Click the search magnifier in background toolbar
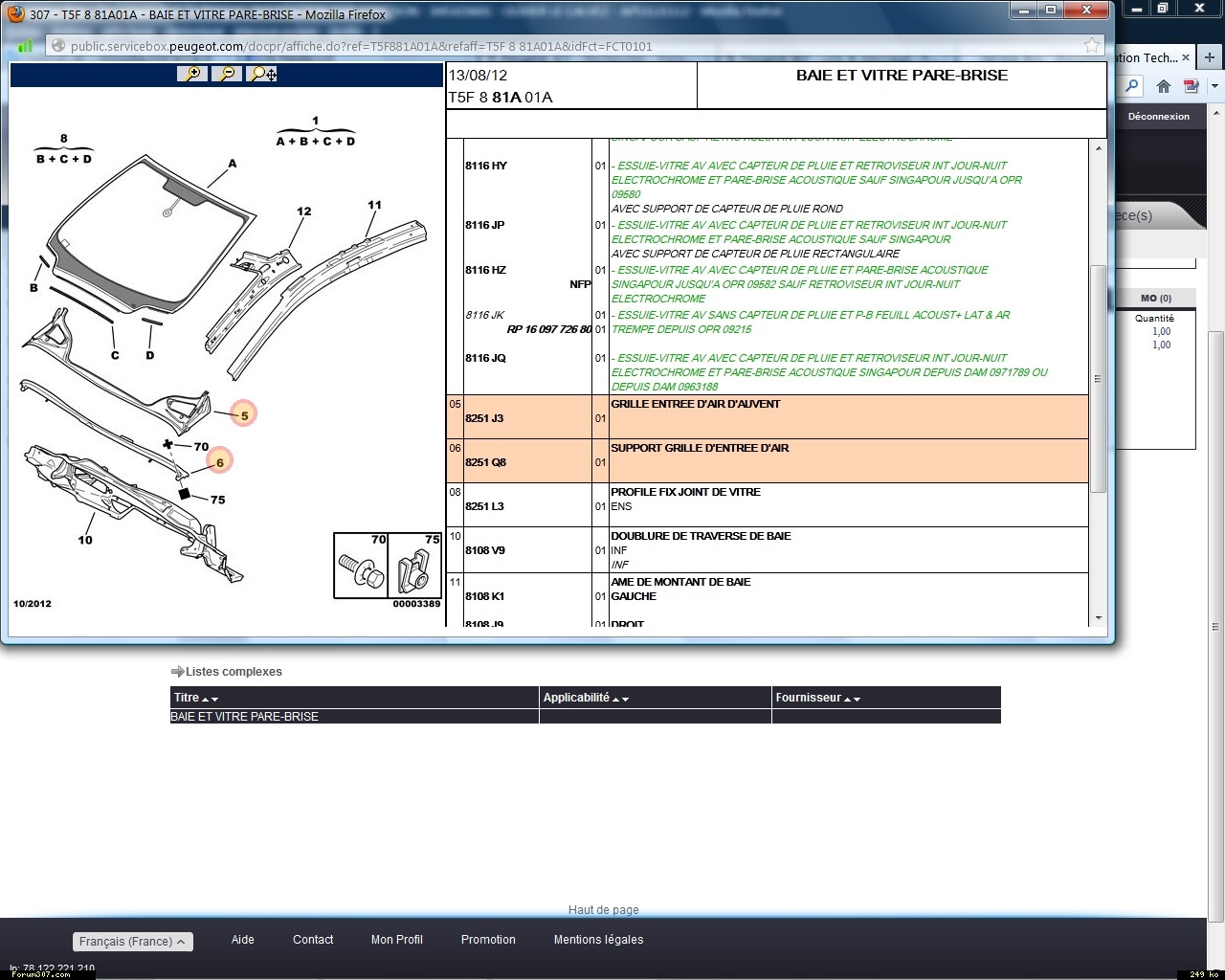The image size is (1225, 980). point(1132,86)
